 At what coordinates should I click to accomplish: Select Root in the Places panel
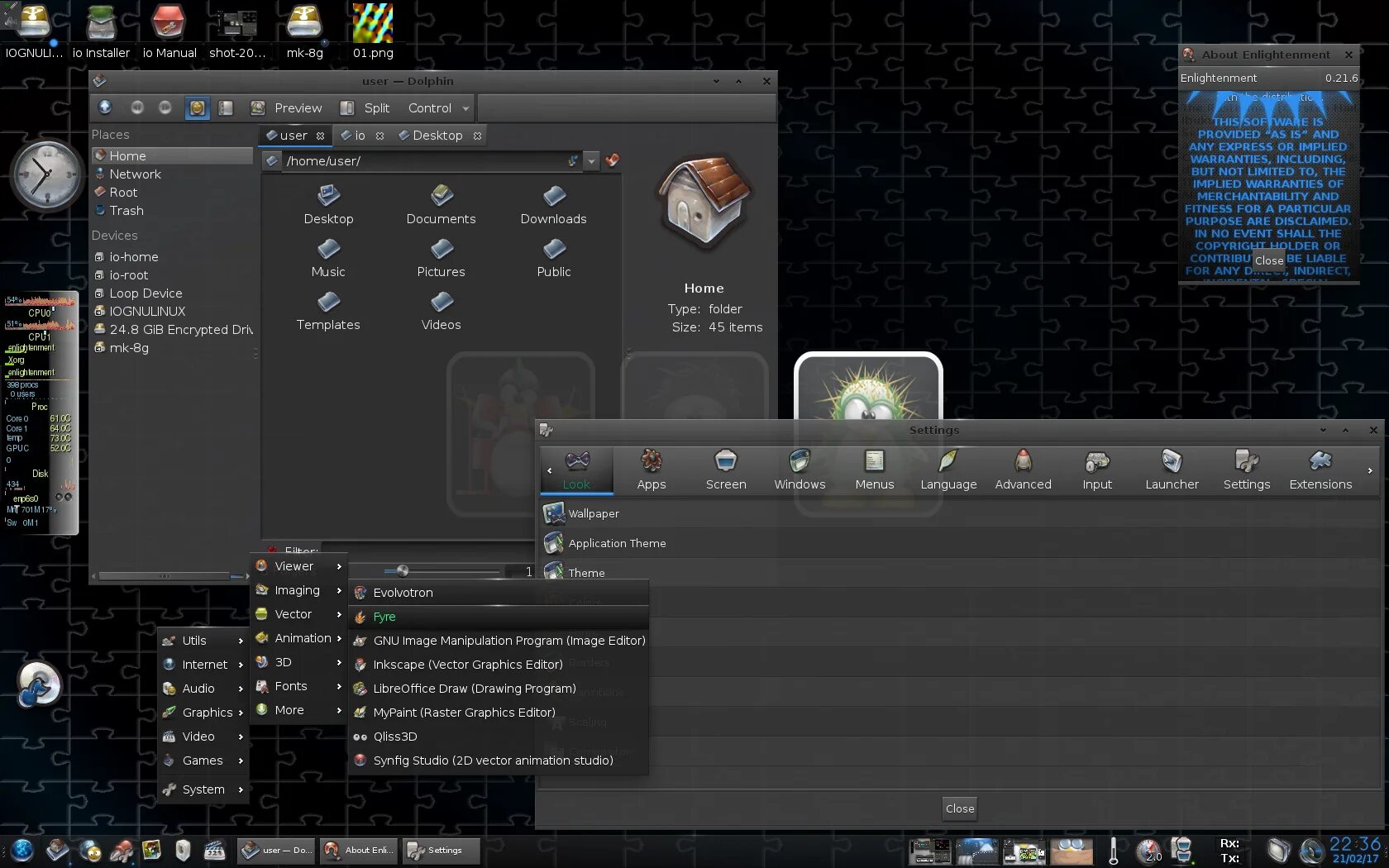click(x=172, y=193)
